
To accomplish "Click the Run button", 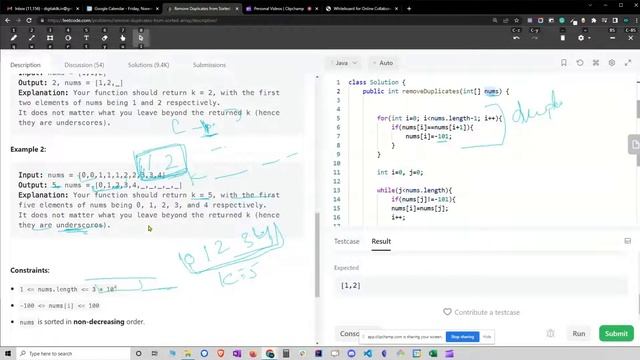I will [x=579, y=333].
